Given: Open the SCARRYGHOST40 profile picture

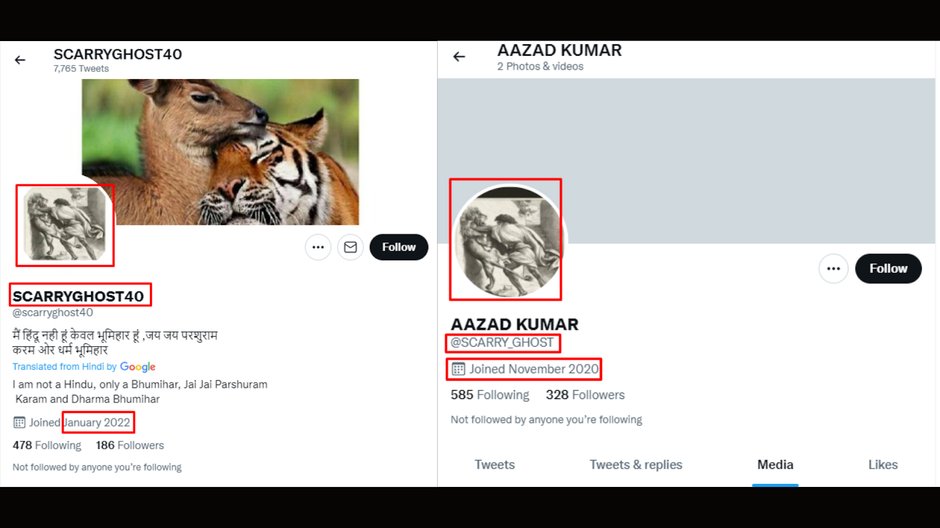Looking at the screenshot, I should pos(65,224).
